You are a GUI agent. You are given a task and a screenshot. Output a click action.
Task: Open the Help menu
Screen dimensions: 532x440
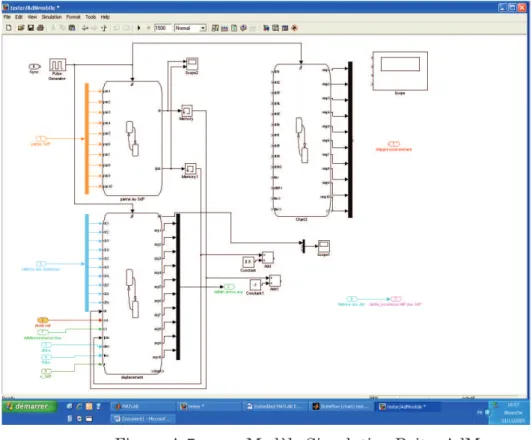click(x=105, y=17)
